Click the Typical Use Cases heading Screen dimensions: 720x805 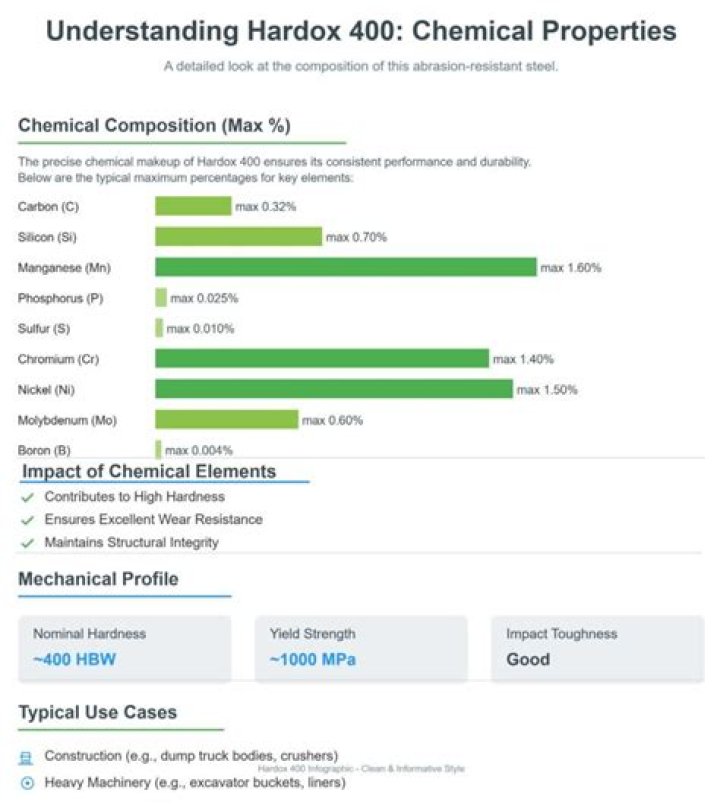[98, 713]
